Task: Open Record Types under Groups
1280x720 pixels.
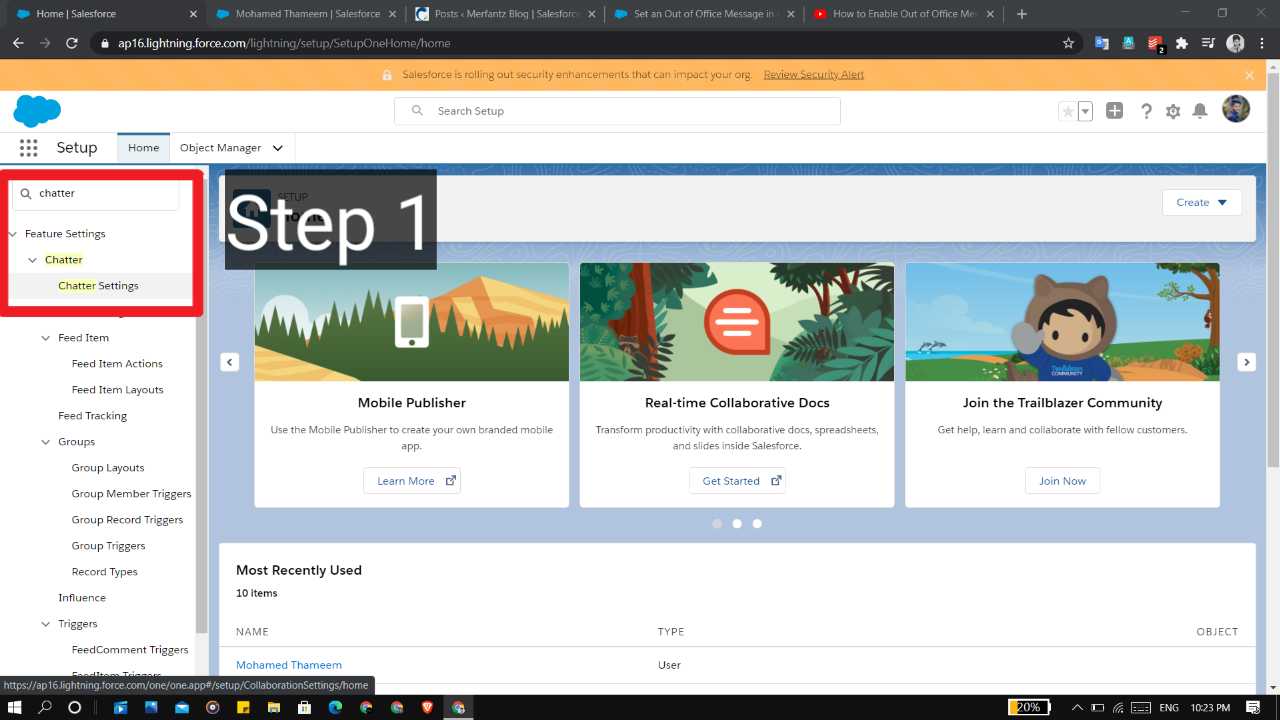Action: (x=104, y=572)
